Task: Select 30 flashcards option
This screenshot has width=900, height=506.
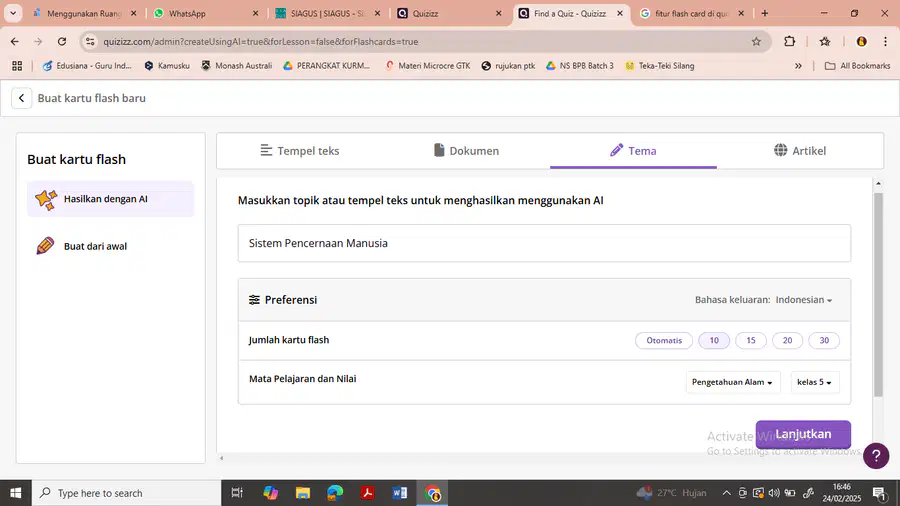Action: click(x=824, y=340)
